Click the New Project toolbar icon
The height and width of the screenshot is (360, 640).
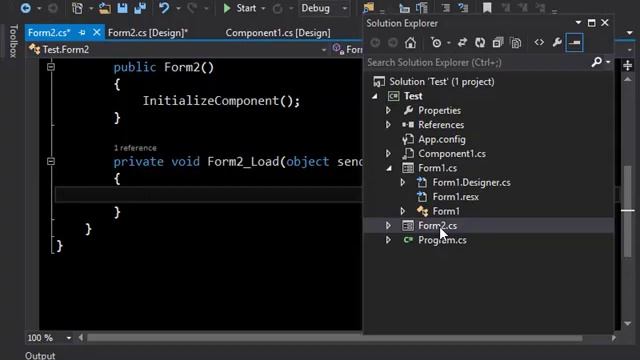coord(77,8)
